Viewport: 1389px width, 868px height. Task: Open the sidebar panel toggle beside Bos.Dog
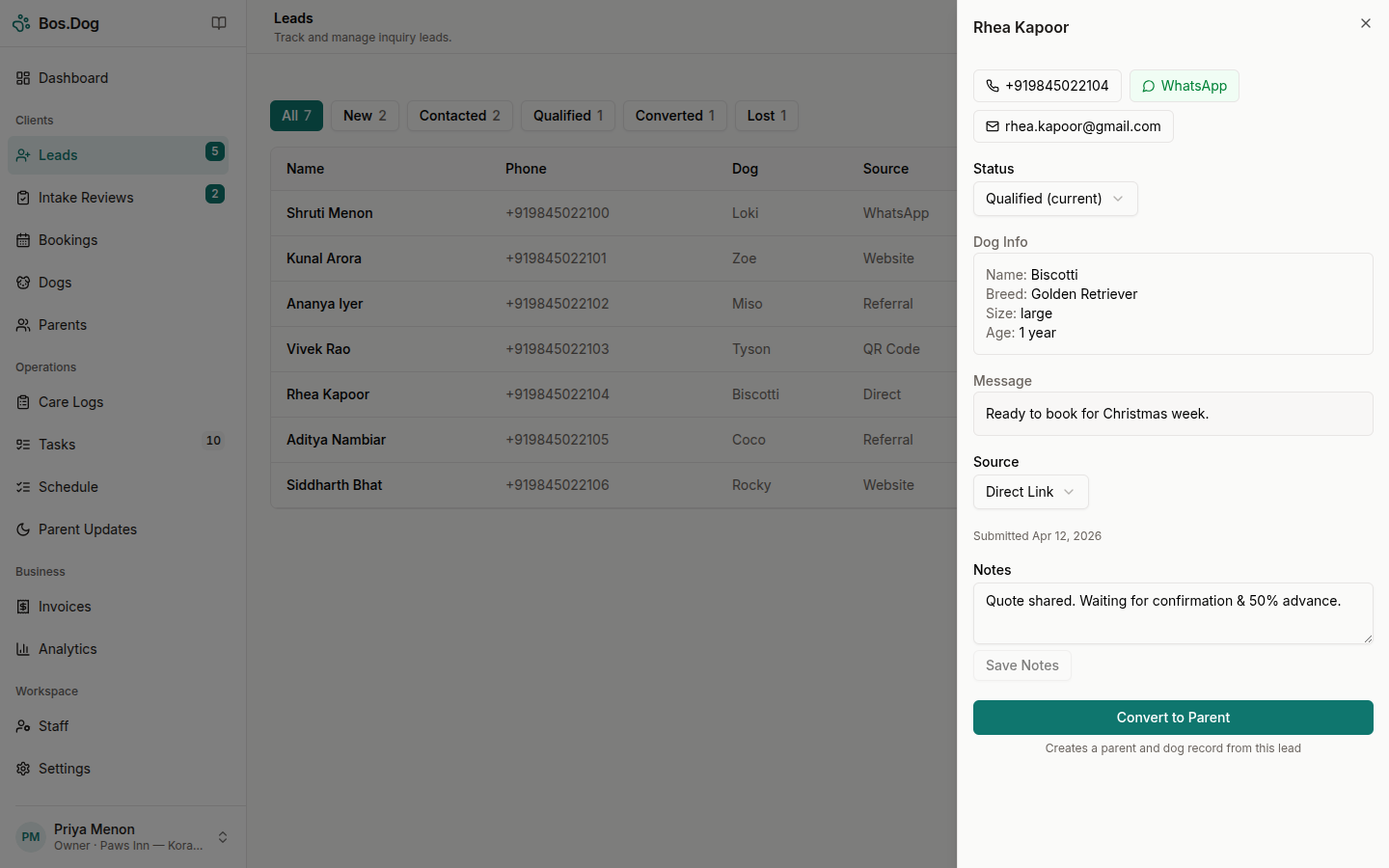pyautogui.click(x=219, y=23)
